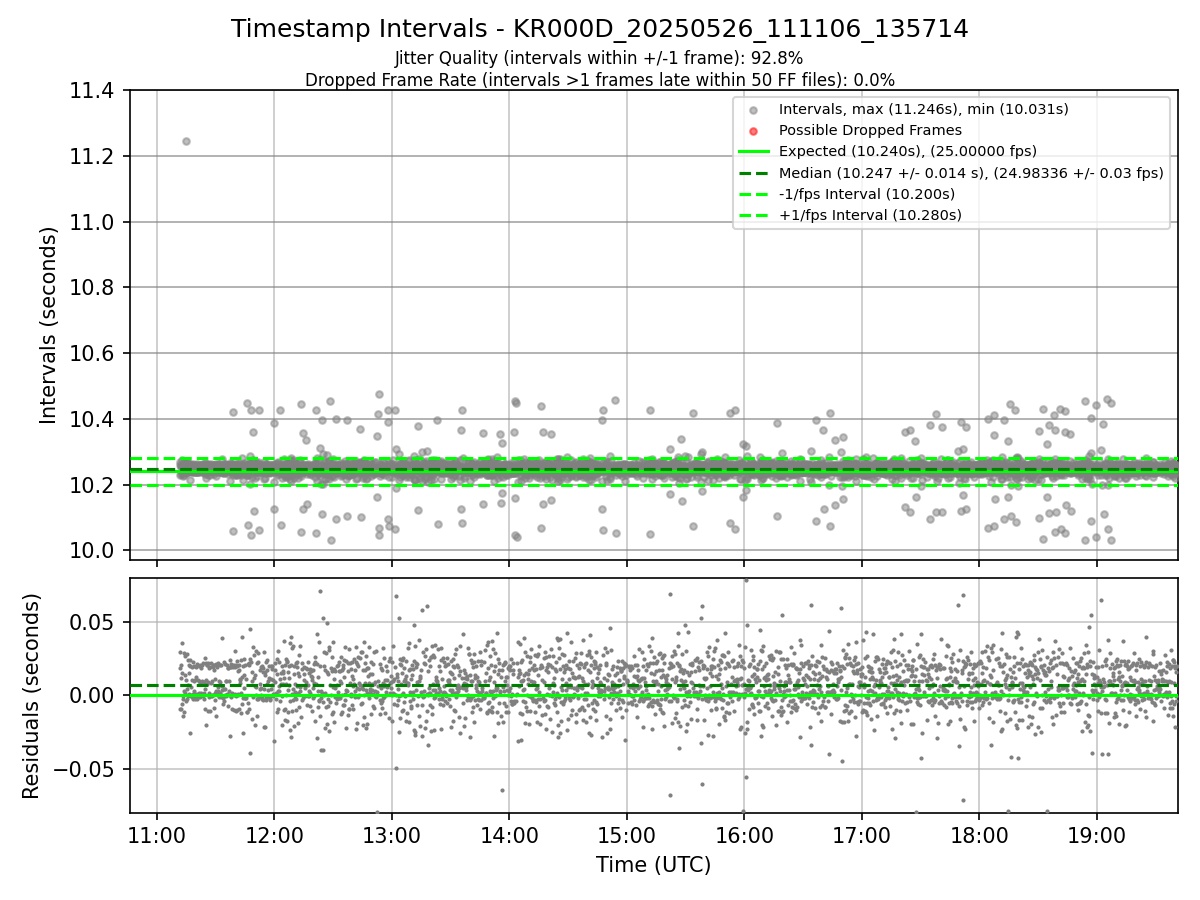This screenshot has width=1200, height=900.
Task: Click the 'Time (UTC)' x-axis label
Action: tap(653, 865)
